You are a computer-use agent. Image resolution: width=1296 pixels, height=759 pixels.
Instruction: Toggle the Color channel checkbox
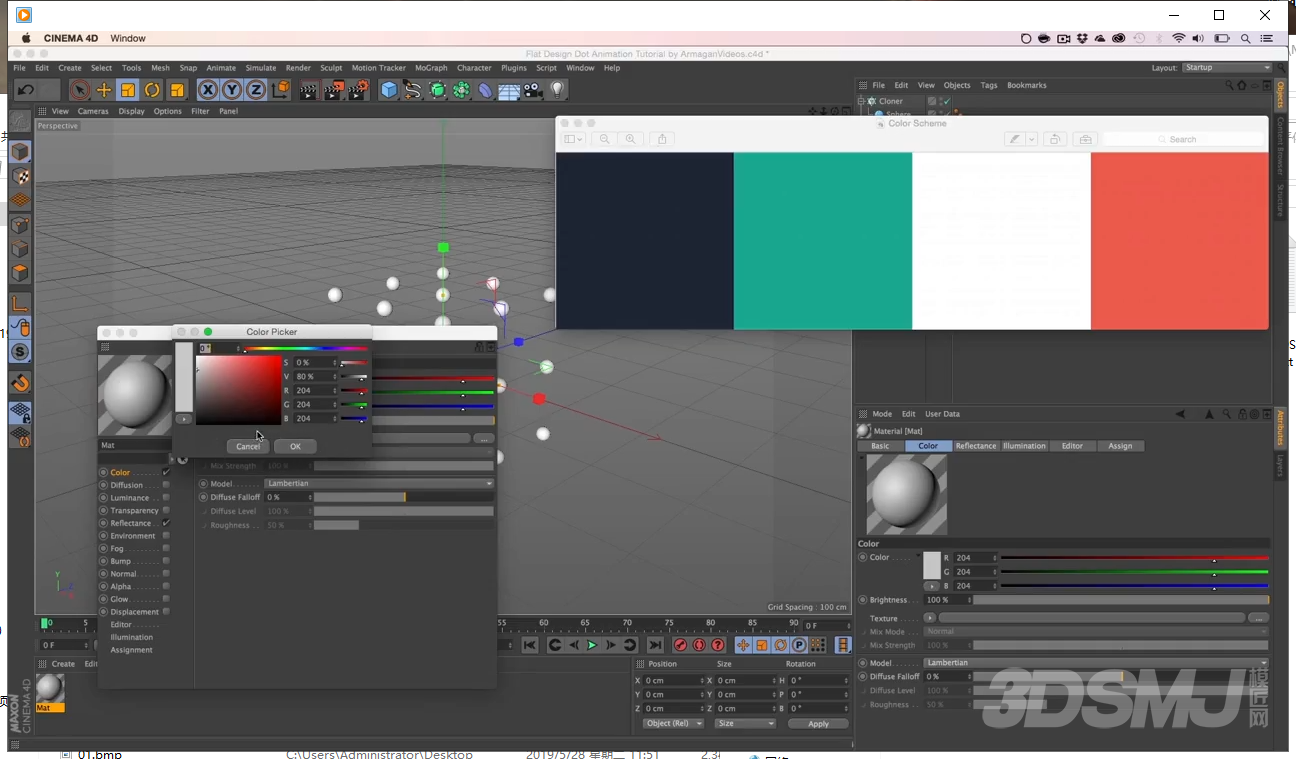coord(166,472)
